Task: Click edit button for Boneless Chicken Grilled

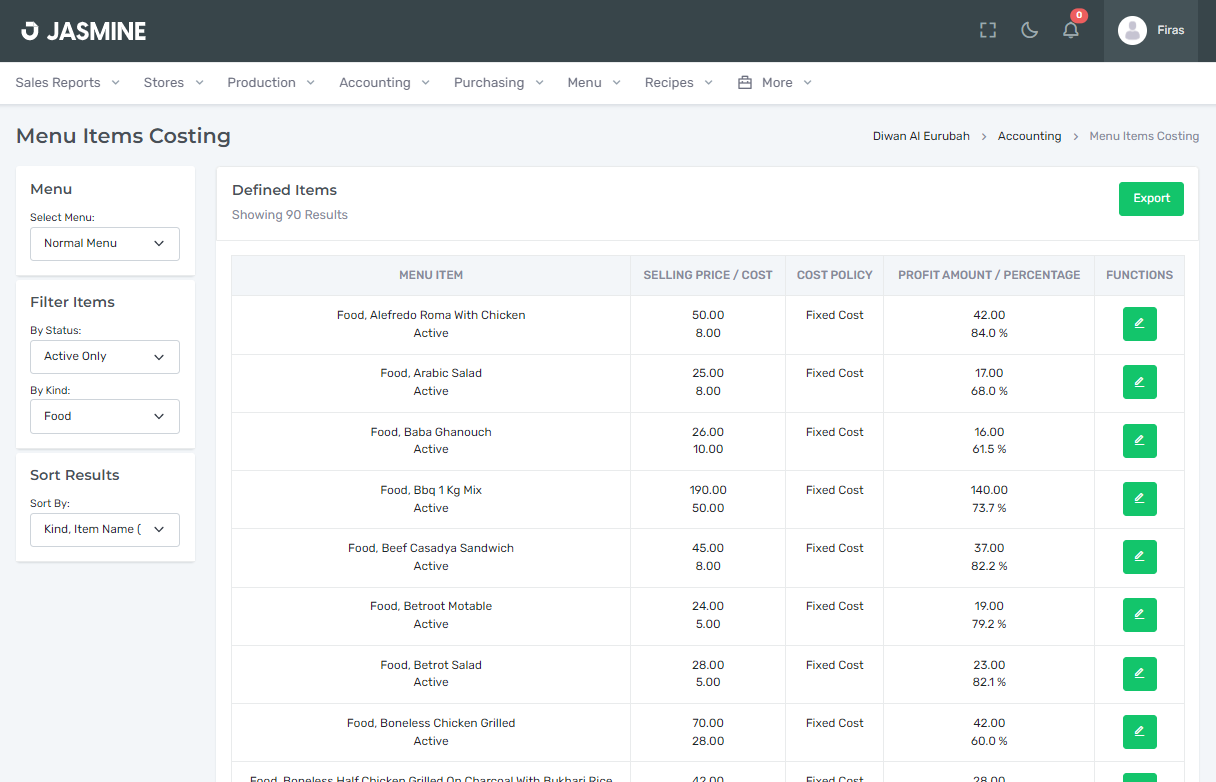Action: point(1139,732)
